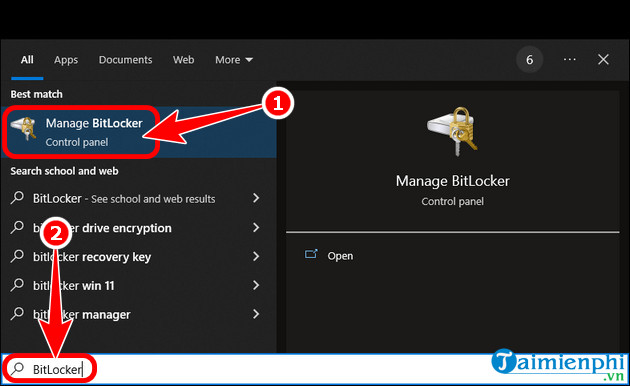Screen dimensions: 630x386
Task: Expand arrow for BitLocker web results
Action: (256, 198)
